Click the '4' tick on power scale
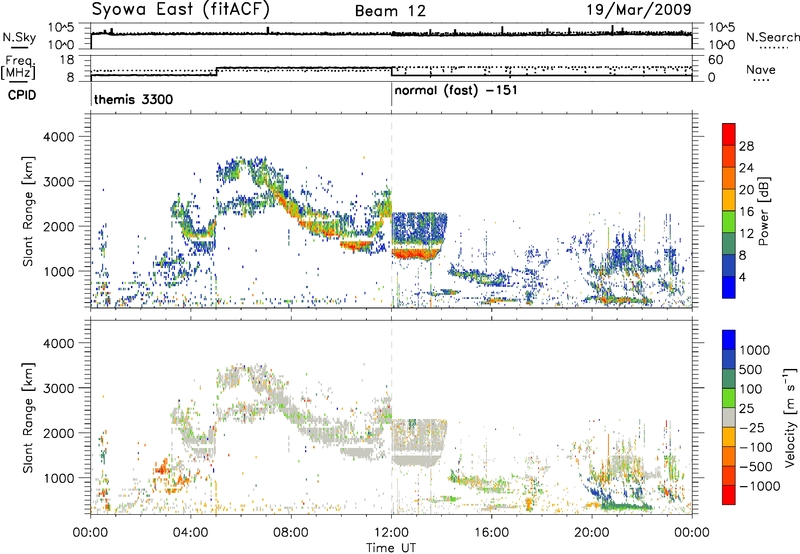The width and height of the screenshot is (800, 554). (742, 277)
